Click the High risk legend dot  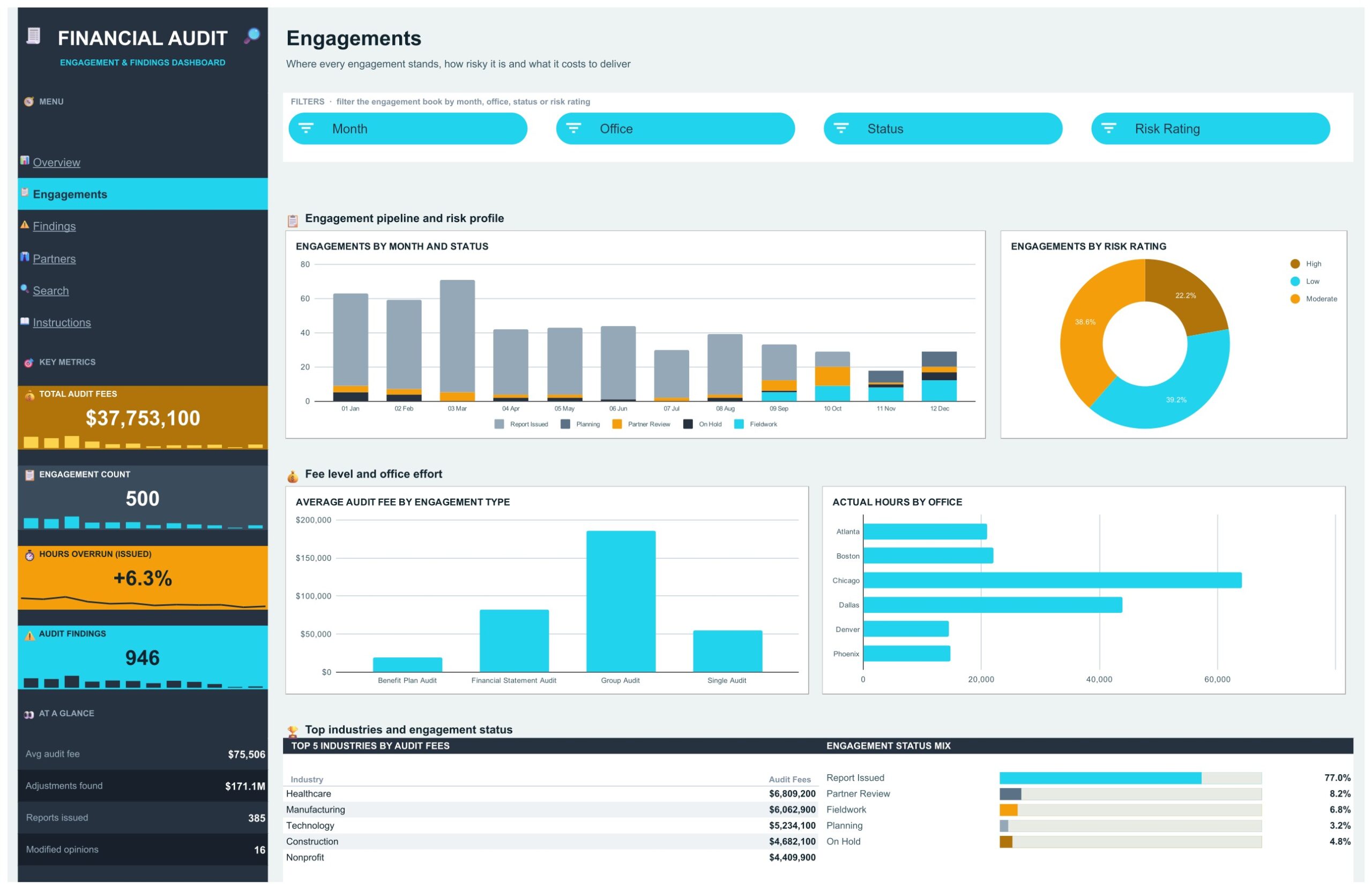[x=1295, y=264]
